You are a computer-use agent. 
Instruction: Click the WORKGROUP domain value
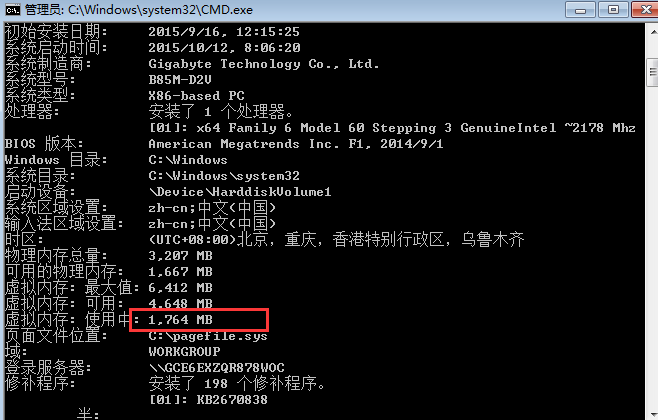click(x=184, y=352)
